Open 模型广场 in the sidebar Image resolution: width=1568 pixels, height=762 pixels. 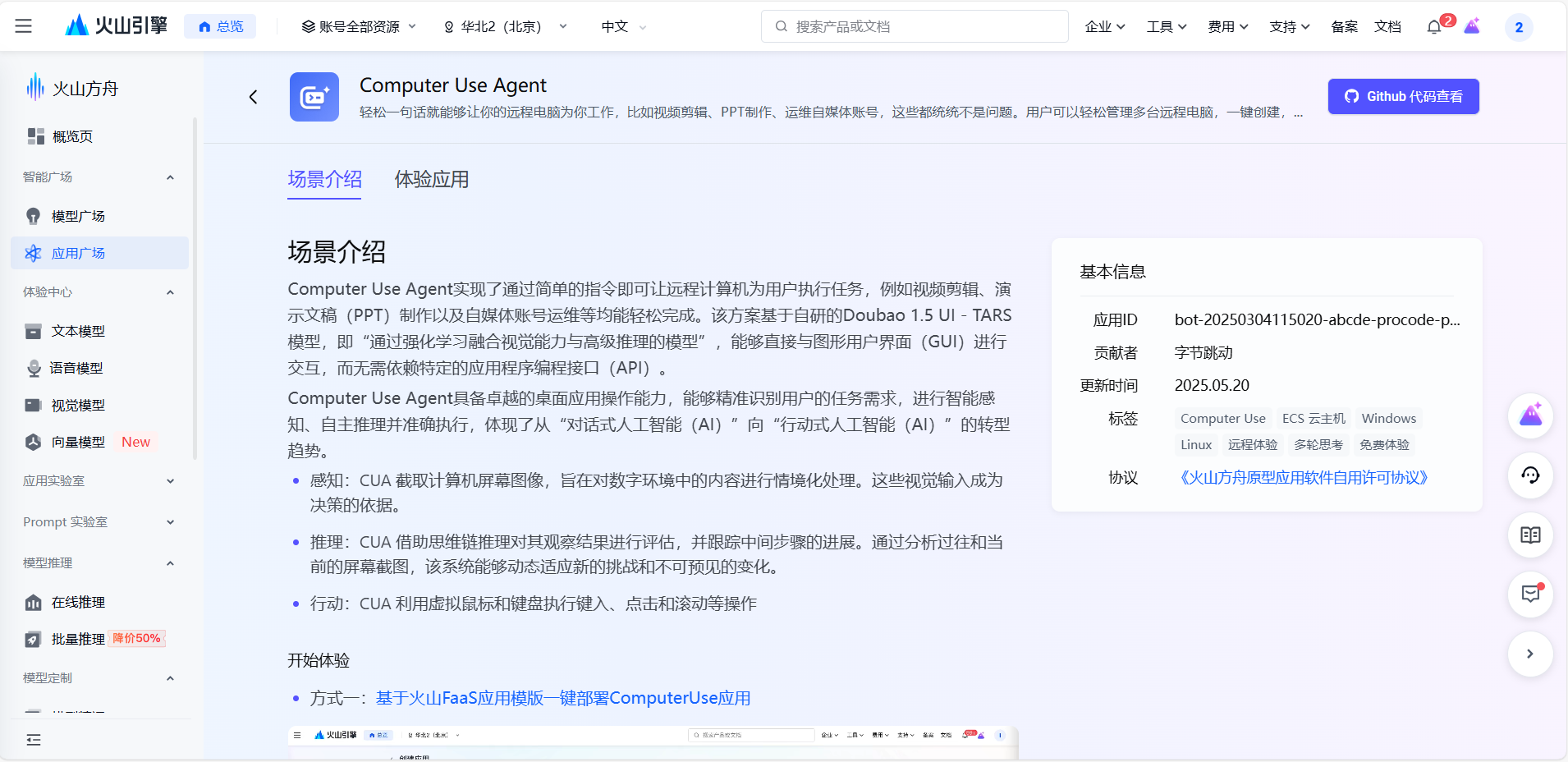point(100,216)
